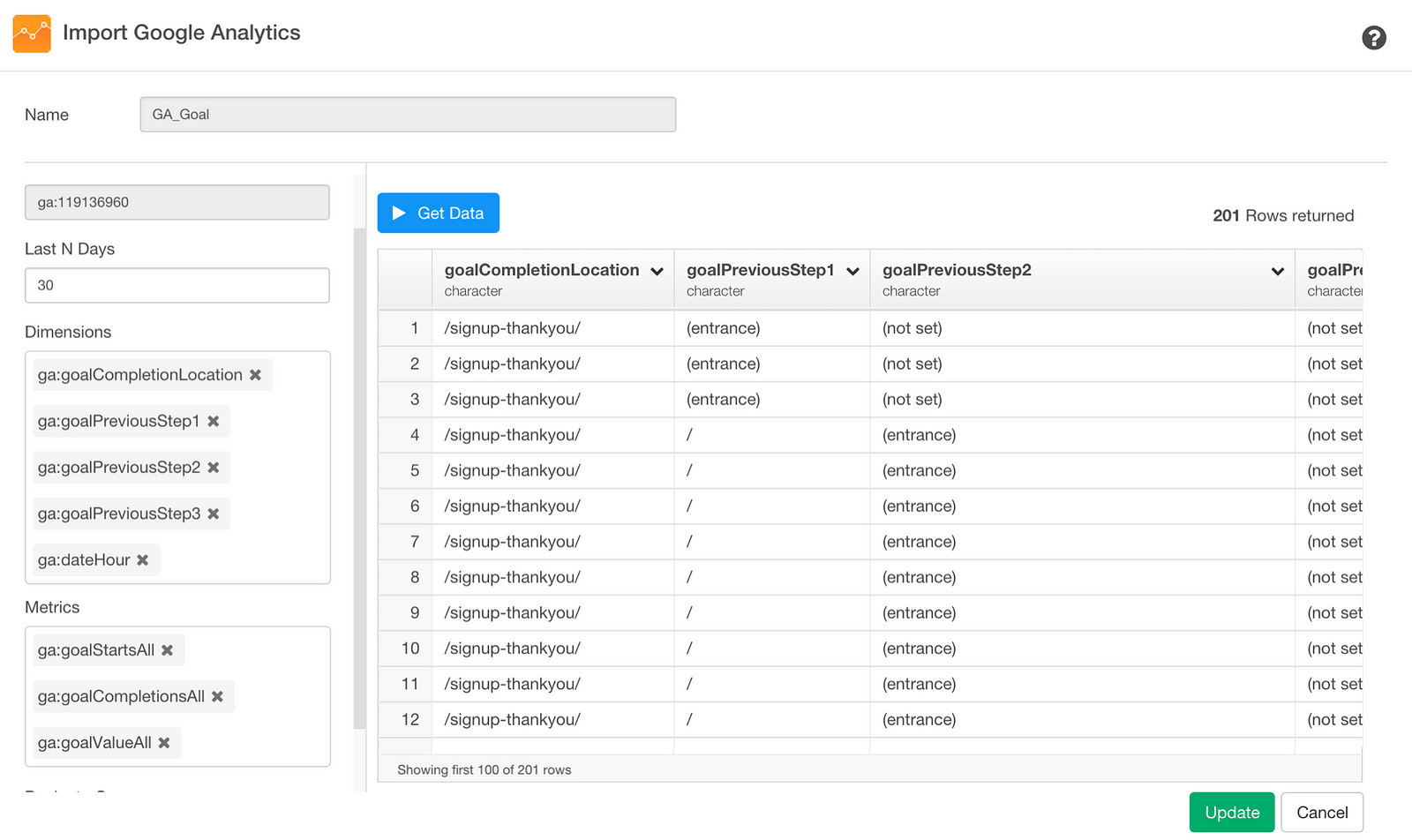Click row 3 (not set) cell in goalPreviousStep2

tap(1082, 400)
